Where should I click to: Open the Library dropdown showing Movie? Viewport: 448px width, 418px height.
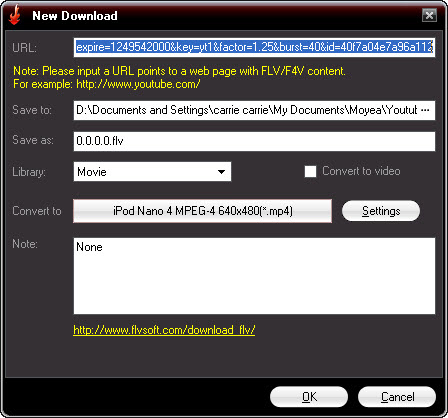pyautogui.click(x=152, y=172)
